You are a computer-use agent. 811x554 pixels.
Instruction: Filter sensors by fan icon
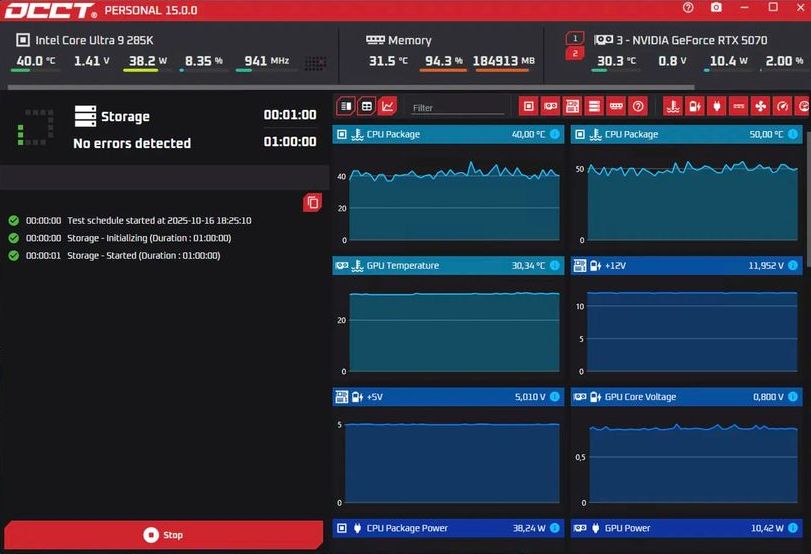click(x=760, y=106)
